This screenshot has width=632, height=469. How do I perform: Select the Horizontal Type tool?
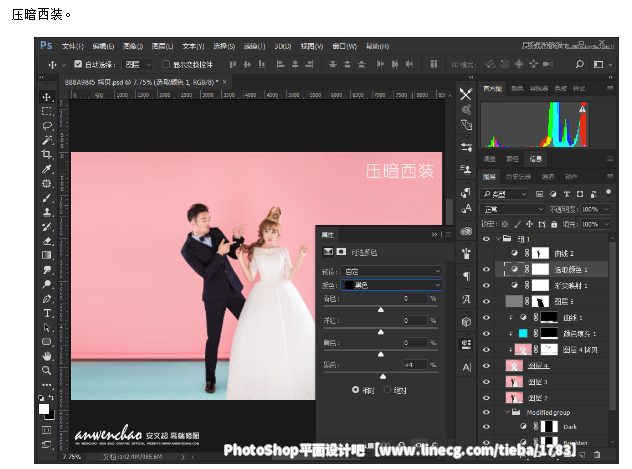[x=47, y=313]
